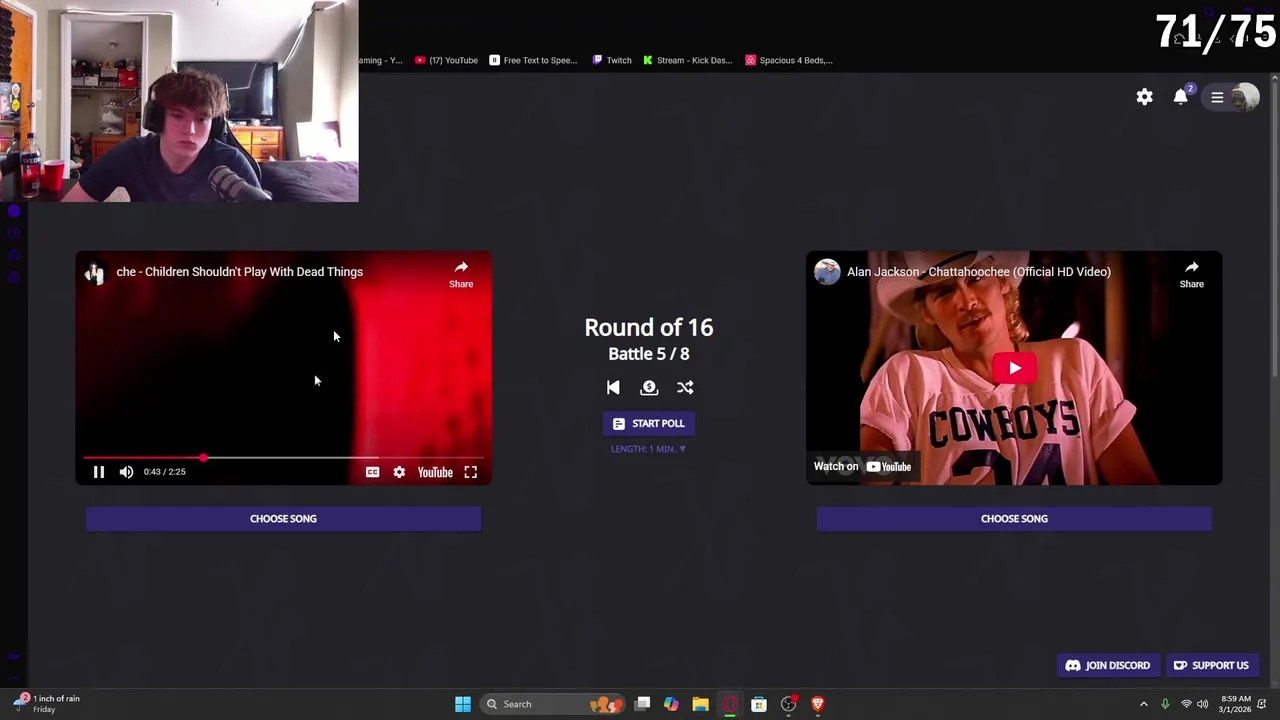Open the left video's settings gear
This screenshot has height=720, width=1280.
tap(399, 472)
